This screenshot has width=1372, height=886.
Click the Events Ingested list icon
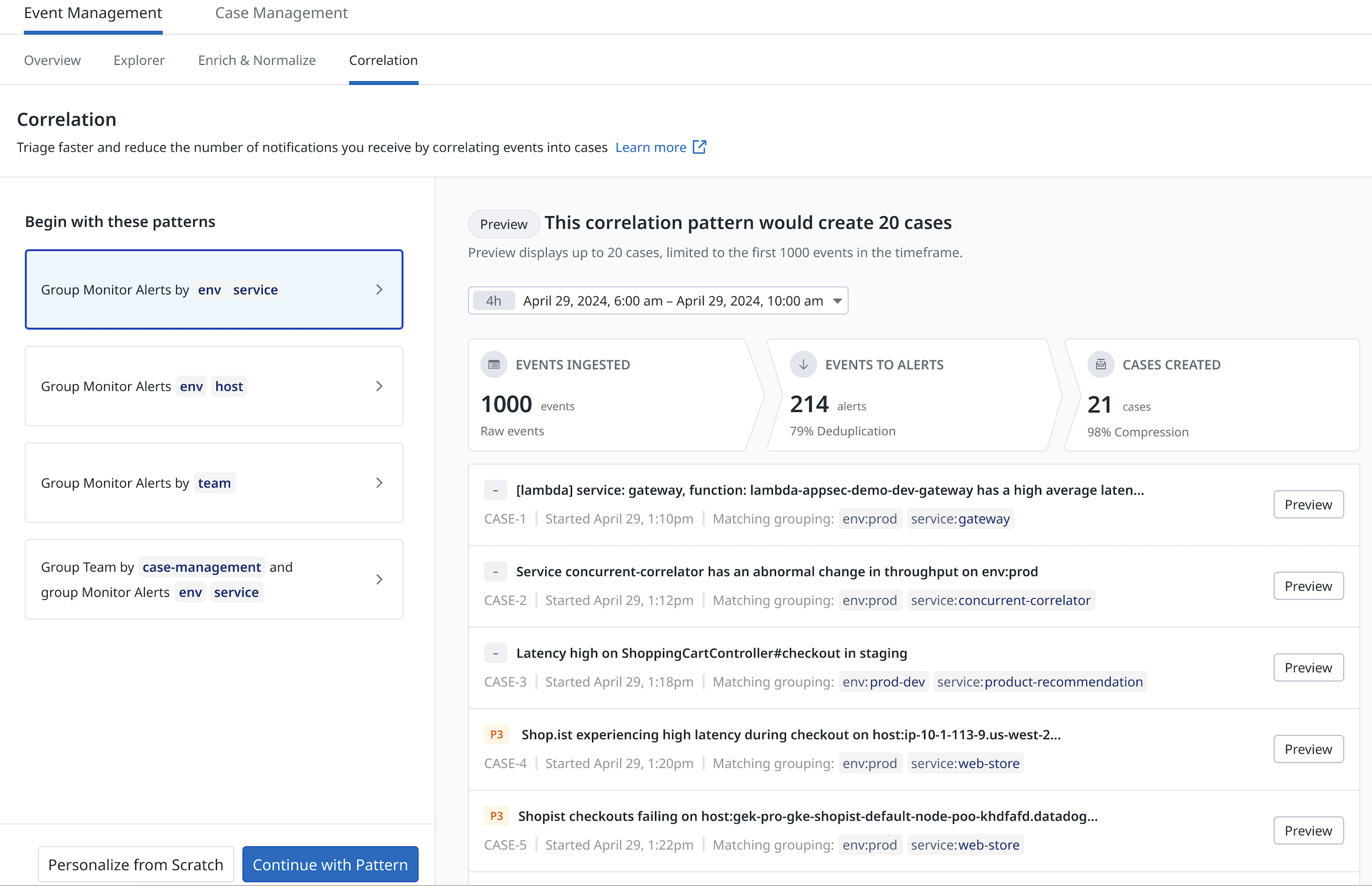click(x=494, y=364)
